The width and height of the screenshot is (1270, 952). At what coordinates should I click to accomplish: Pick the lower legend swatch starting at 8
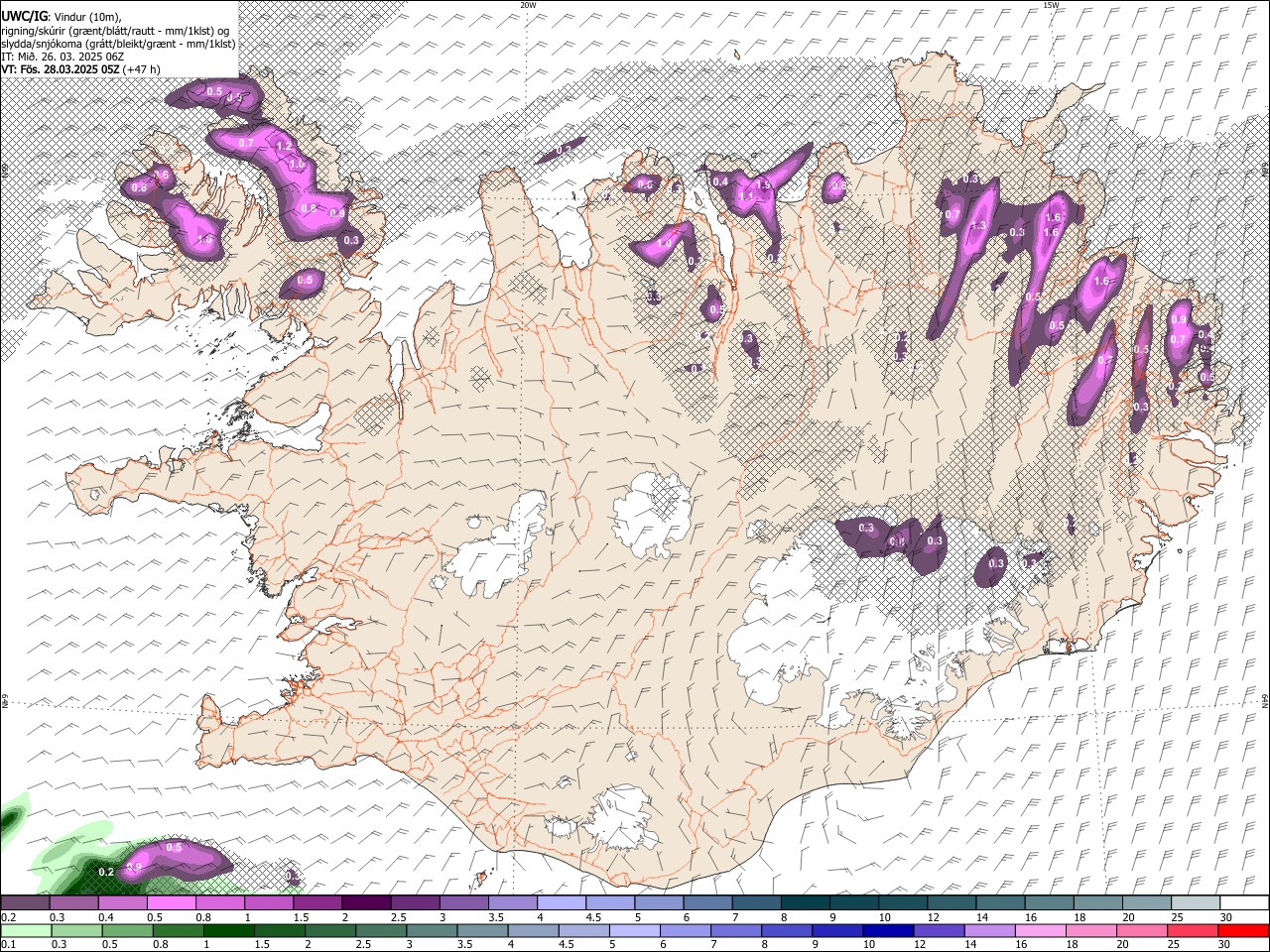pyautogui.click(x=786, y=930)
